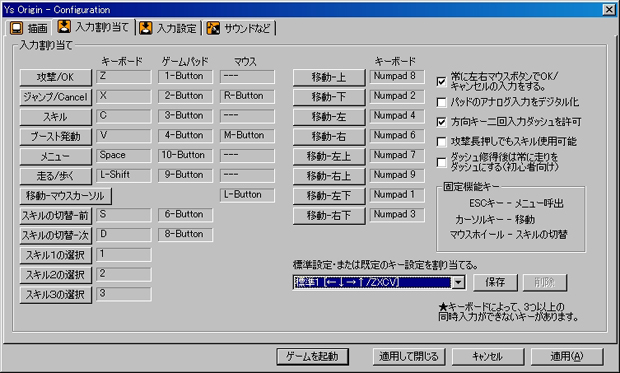Toggle 常に左右マウスボタンでOK/キャンセル checkbox
Screen dimensions: 620x373
pyautogui.click(x=441, y=81)
